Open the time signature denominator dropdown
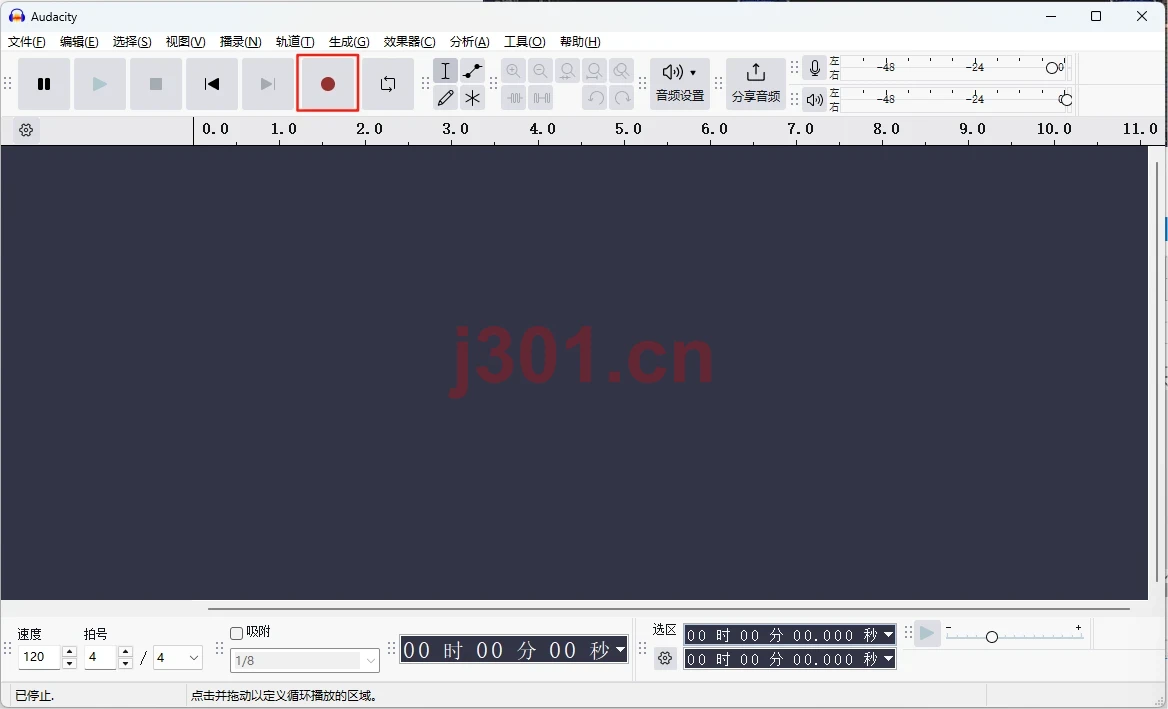Screen dimensions: 1168x709 pyautogui.click(x=177, y=658)
